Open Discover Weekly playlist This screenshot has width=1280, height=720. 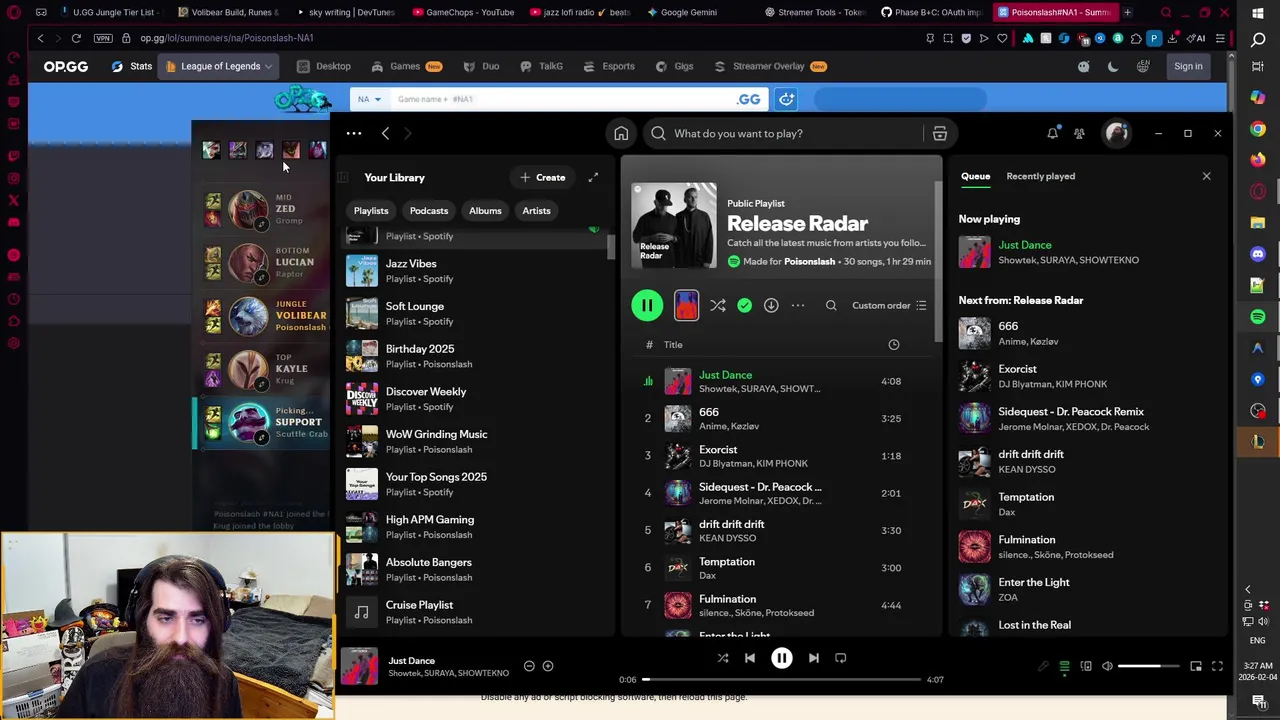475,399
